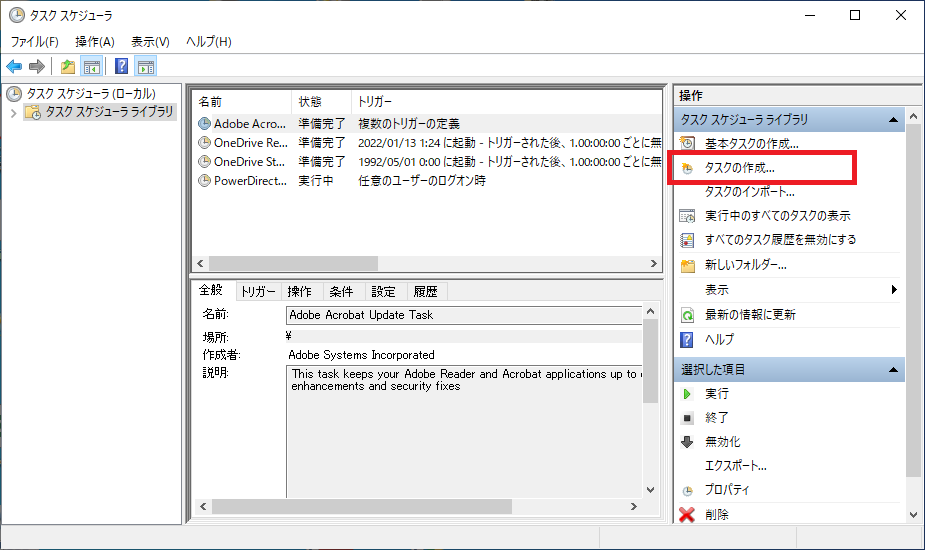The image size is (925, 550).
Task: Click the red X 削除 icon
Action: tap(687, 515)
